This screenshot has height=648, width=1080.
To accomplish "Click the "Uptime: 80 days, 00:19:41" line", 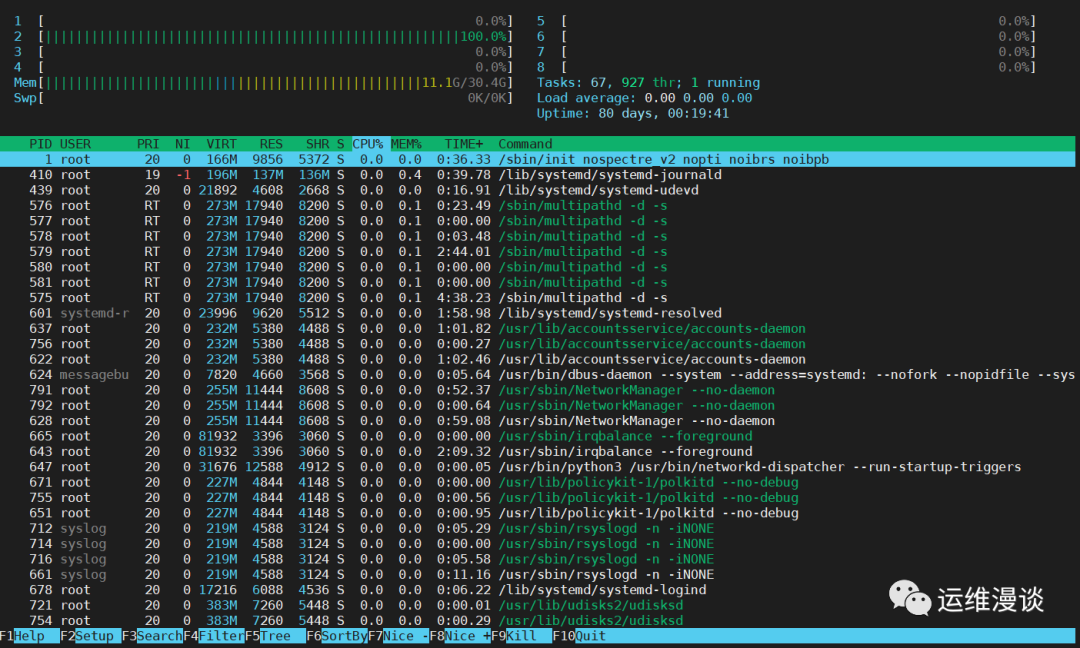I will 632,113.
